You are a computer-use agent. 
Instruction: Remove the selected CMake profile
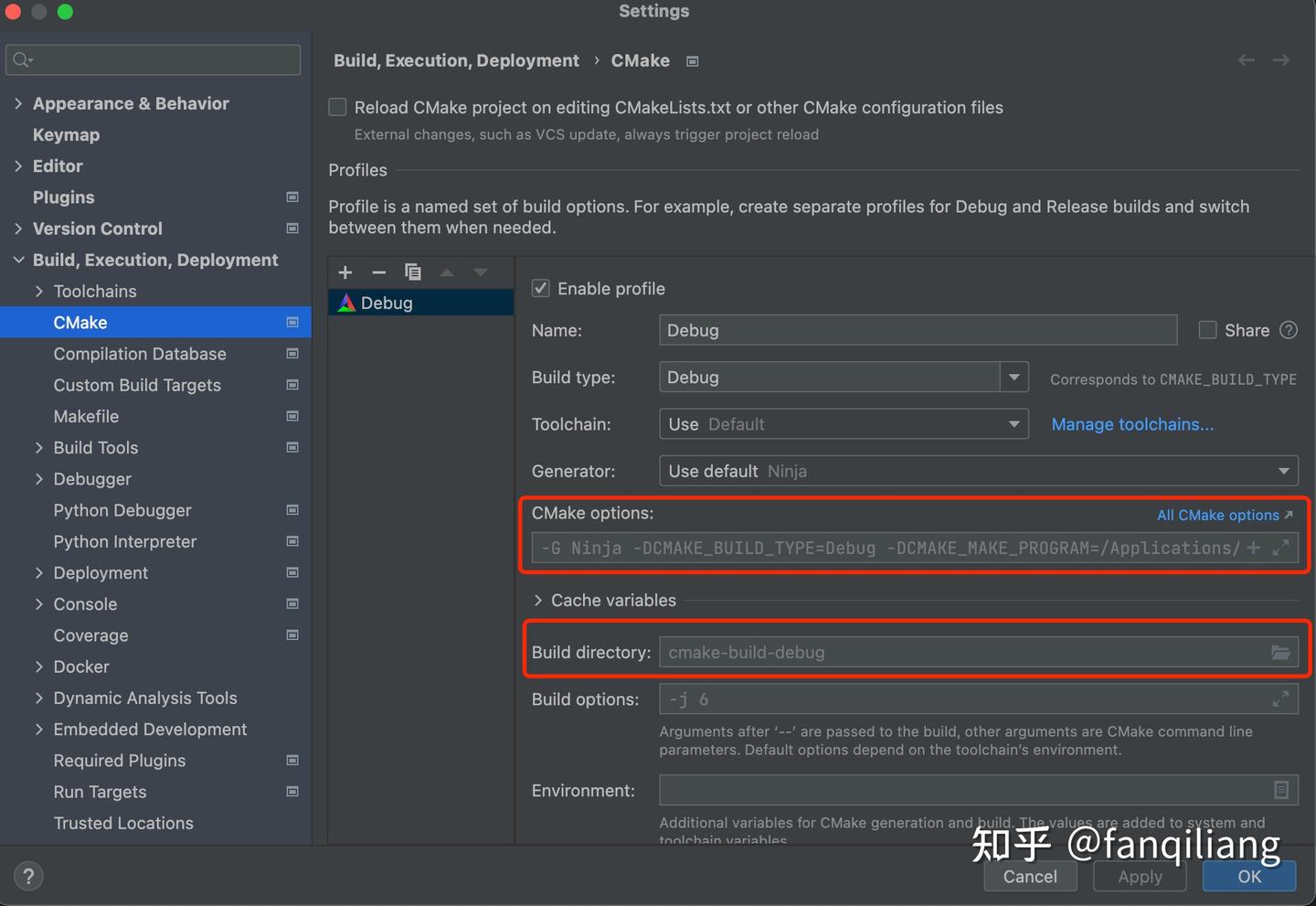pyautogui.click(x=378, y=272)
